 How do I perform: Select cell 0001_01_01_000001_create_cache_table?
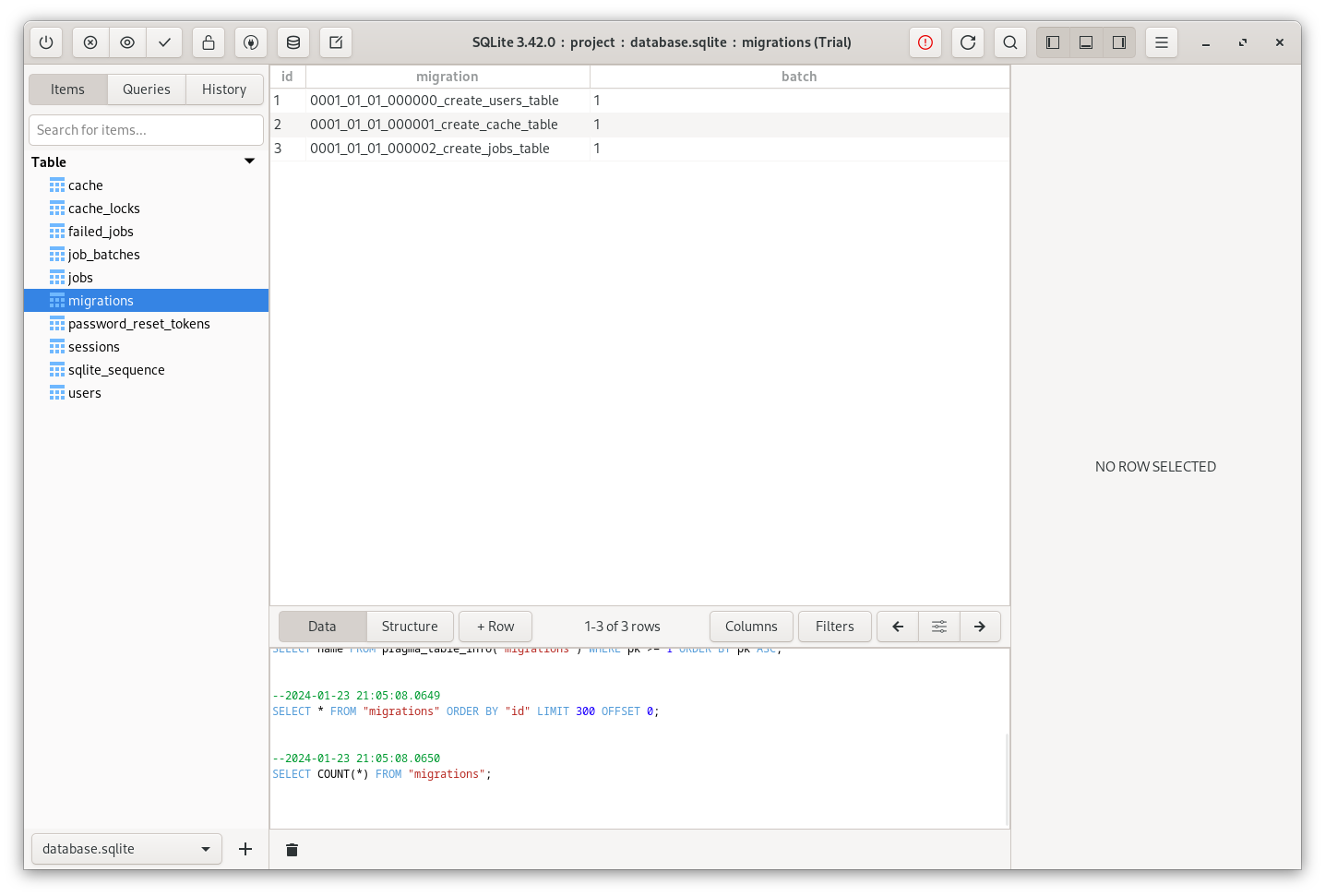[448, 125]
